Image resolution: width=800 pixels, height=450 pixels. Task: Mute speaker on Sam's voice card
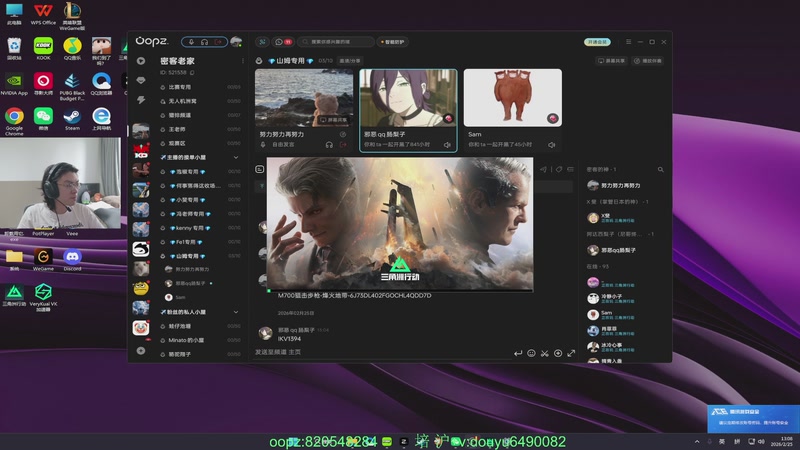(x=552, y=145)
